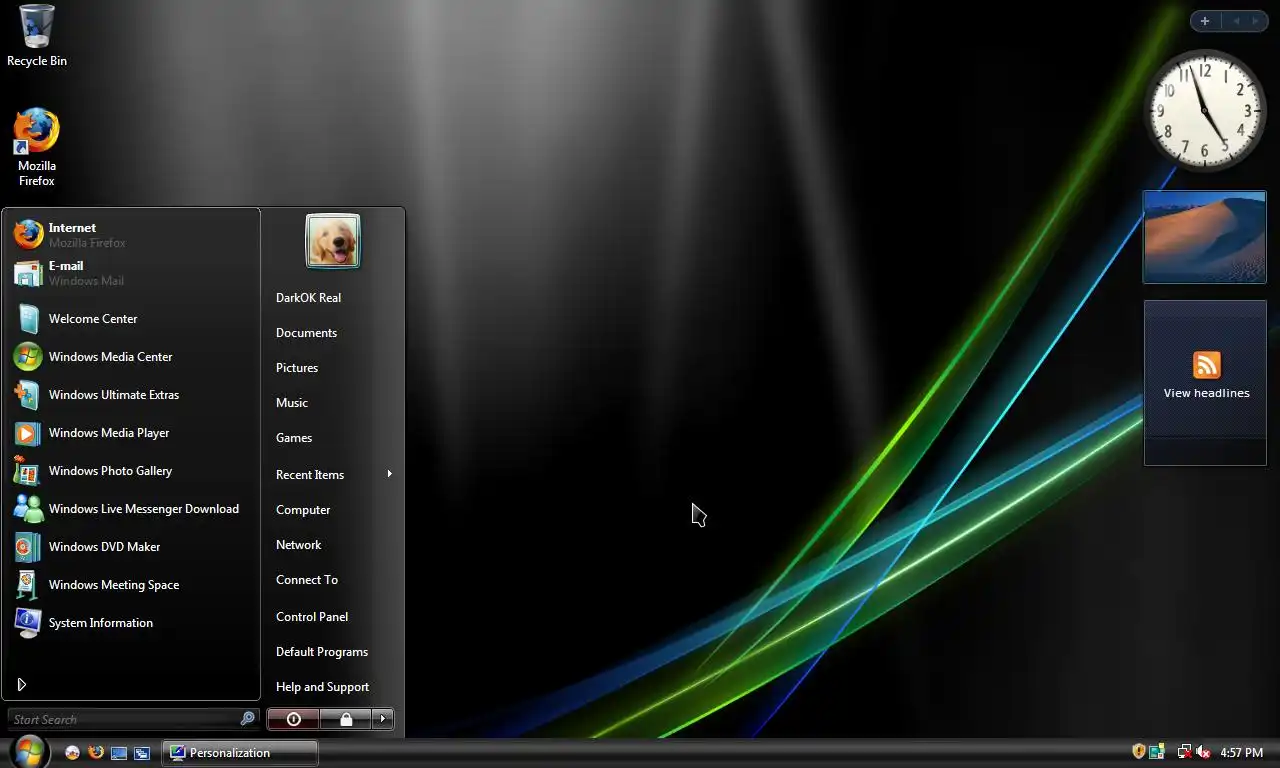Click the 4:57 PM taskbar clock
Screen dimensions: 1280x768
(x=1242, y=753)
